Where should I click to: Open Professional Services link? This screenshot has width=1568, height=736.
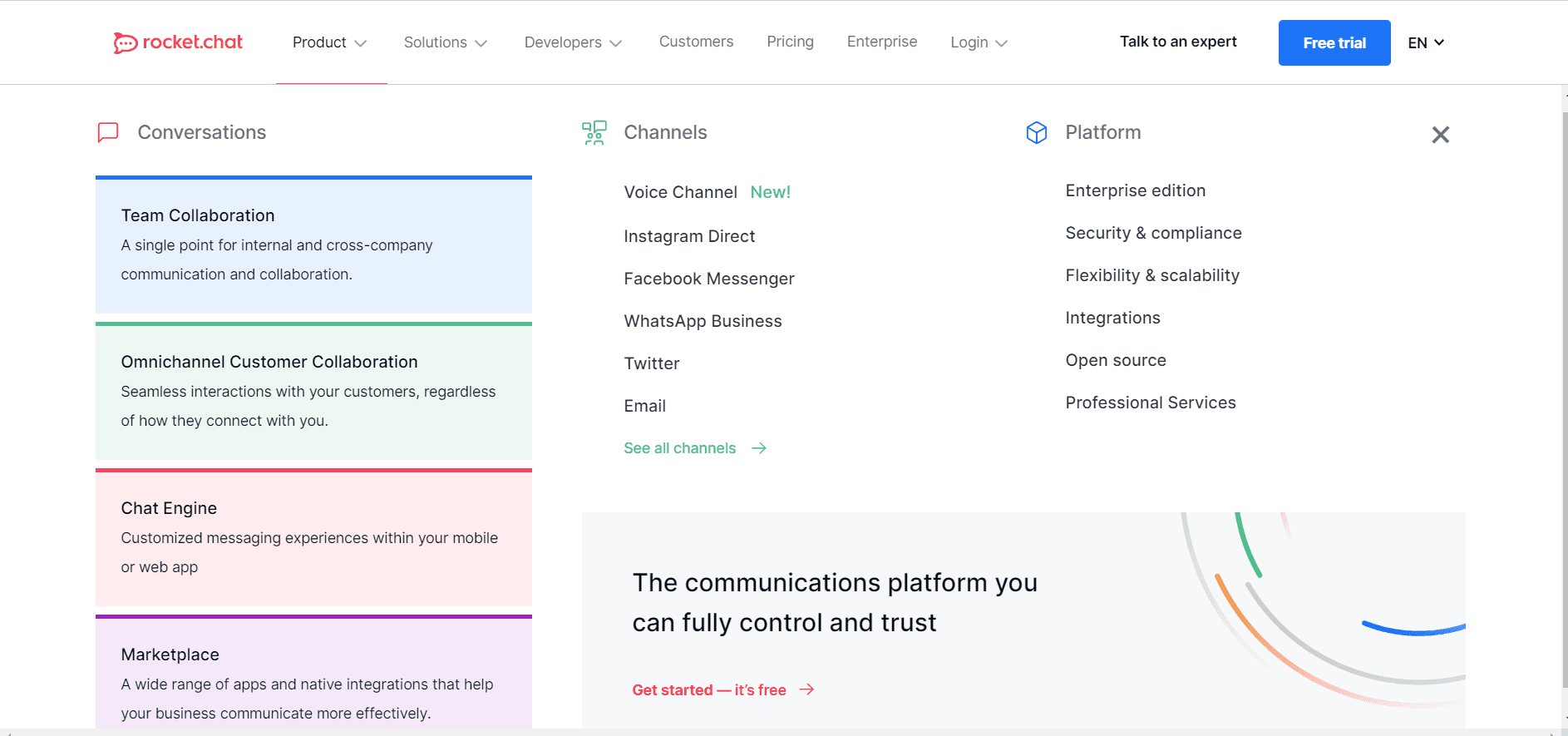(x=1151, y=403)
